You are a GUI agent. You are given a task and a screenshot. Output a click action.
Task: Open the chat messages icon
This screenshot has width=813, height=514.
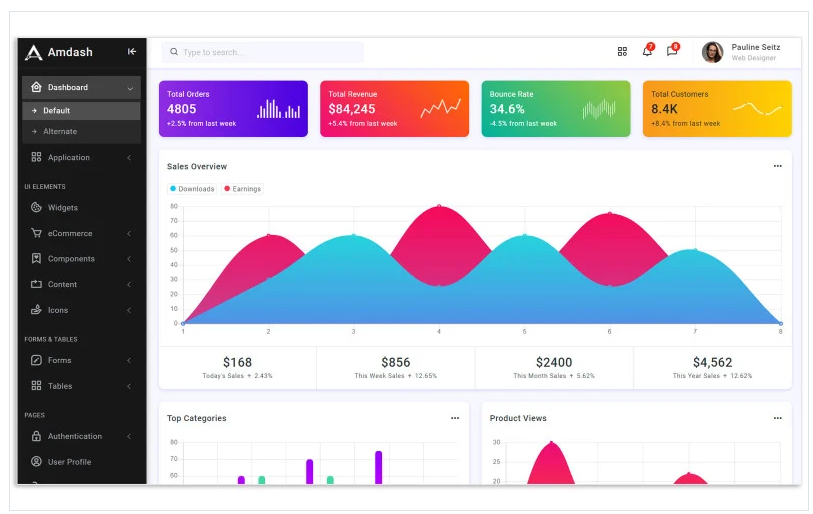click(x=672, y=52)
